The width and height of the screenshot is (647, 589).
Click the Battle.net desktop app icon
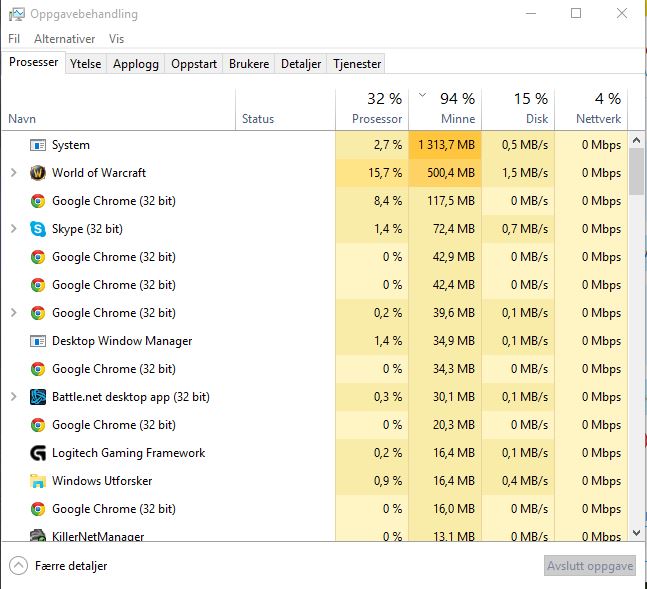click(x=38, y=397)
